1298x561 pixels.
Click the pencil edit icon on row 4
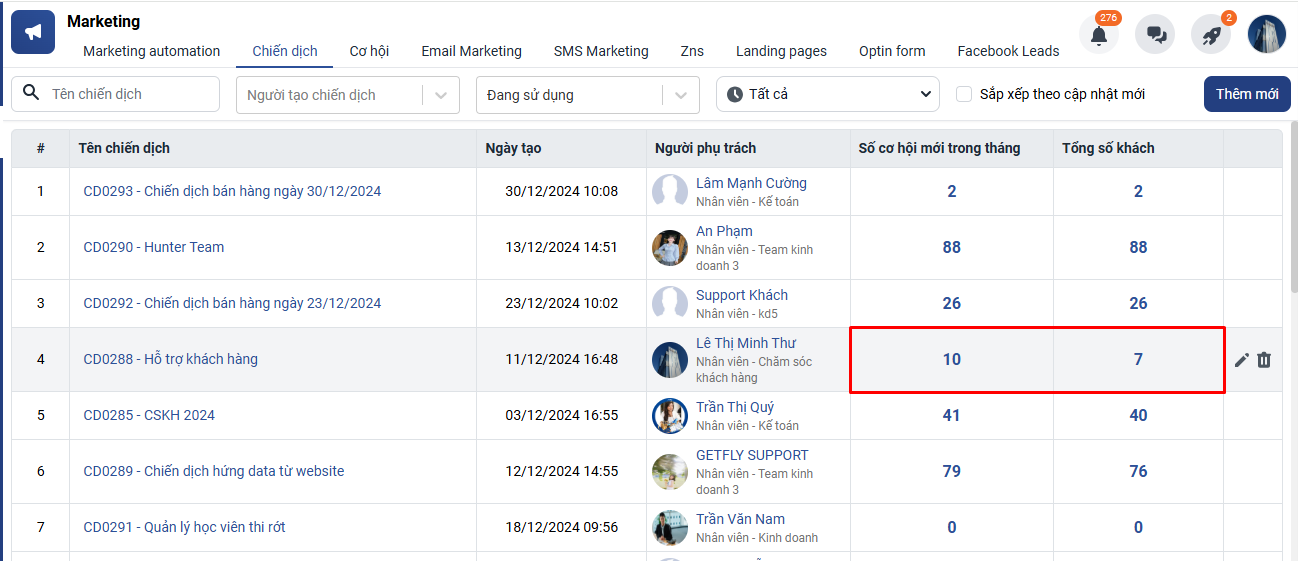[x=1242, y=360]
